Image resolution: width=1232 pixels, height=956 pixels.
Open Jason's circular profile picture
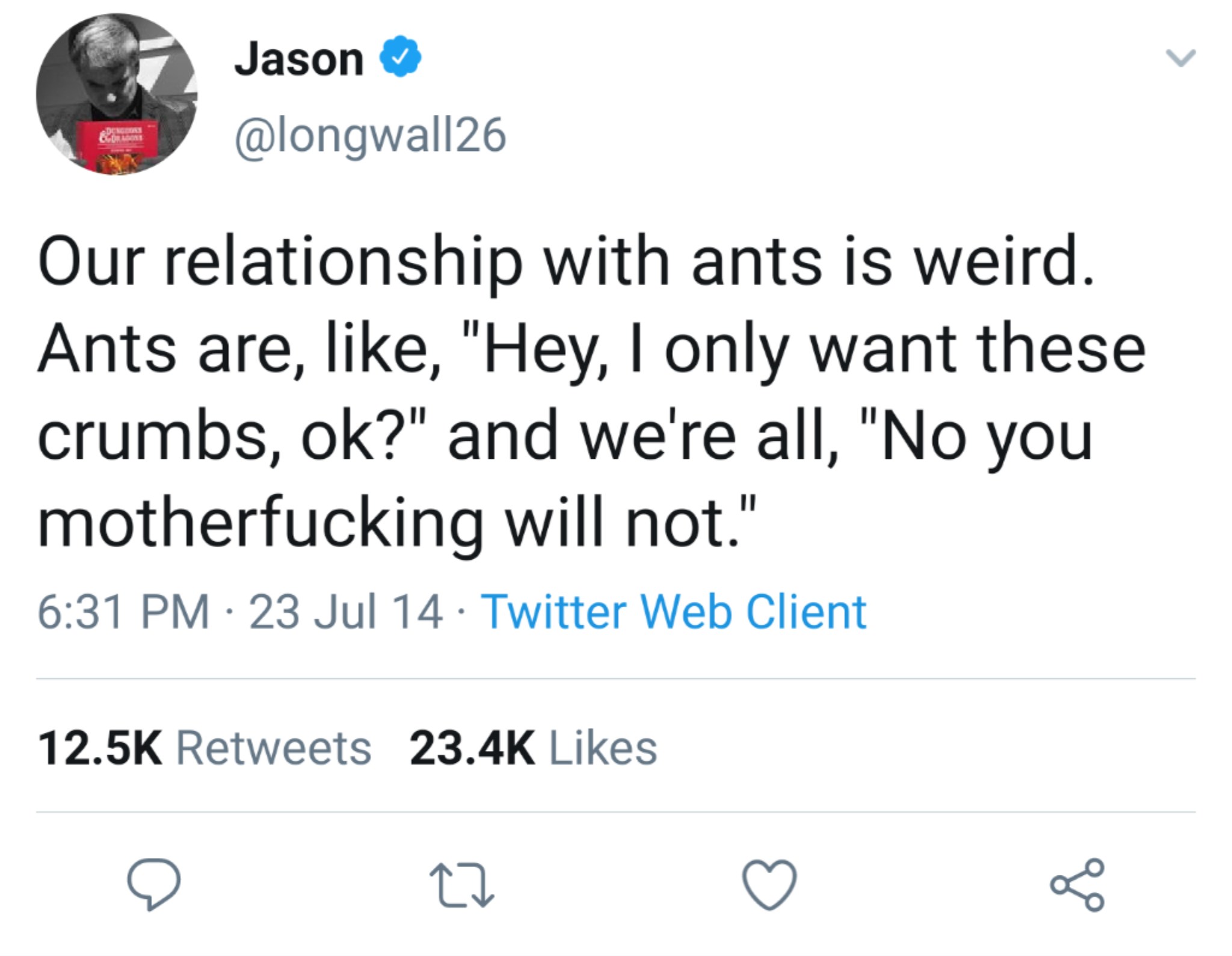[x=117, y=94]
